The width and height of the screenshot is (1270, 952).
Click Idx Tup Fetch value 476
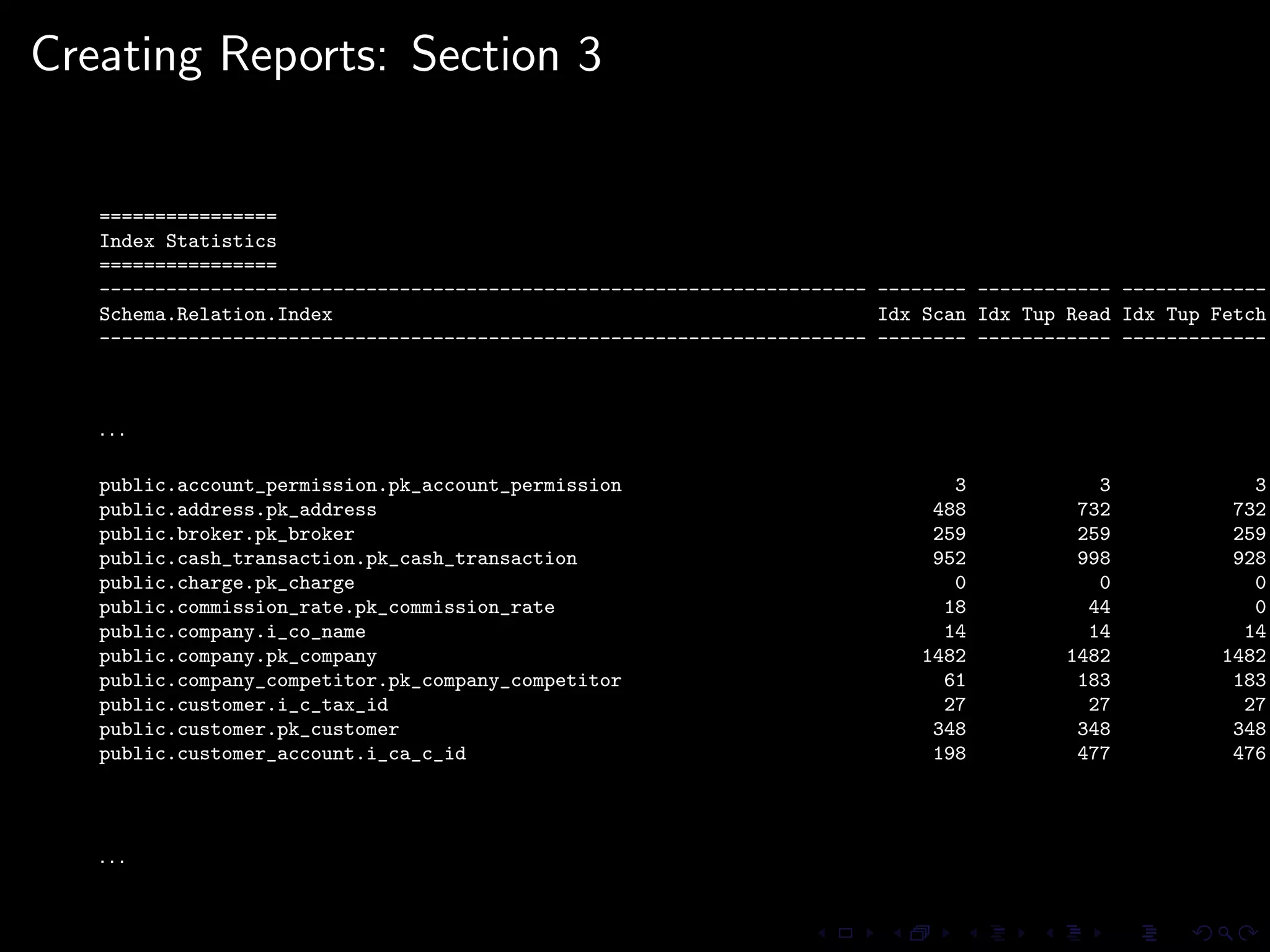(1250, 754)
